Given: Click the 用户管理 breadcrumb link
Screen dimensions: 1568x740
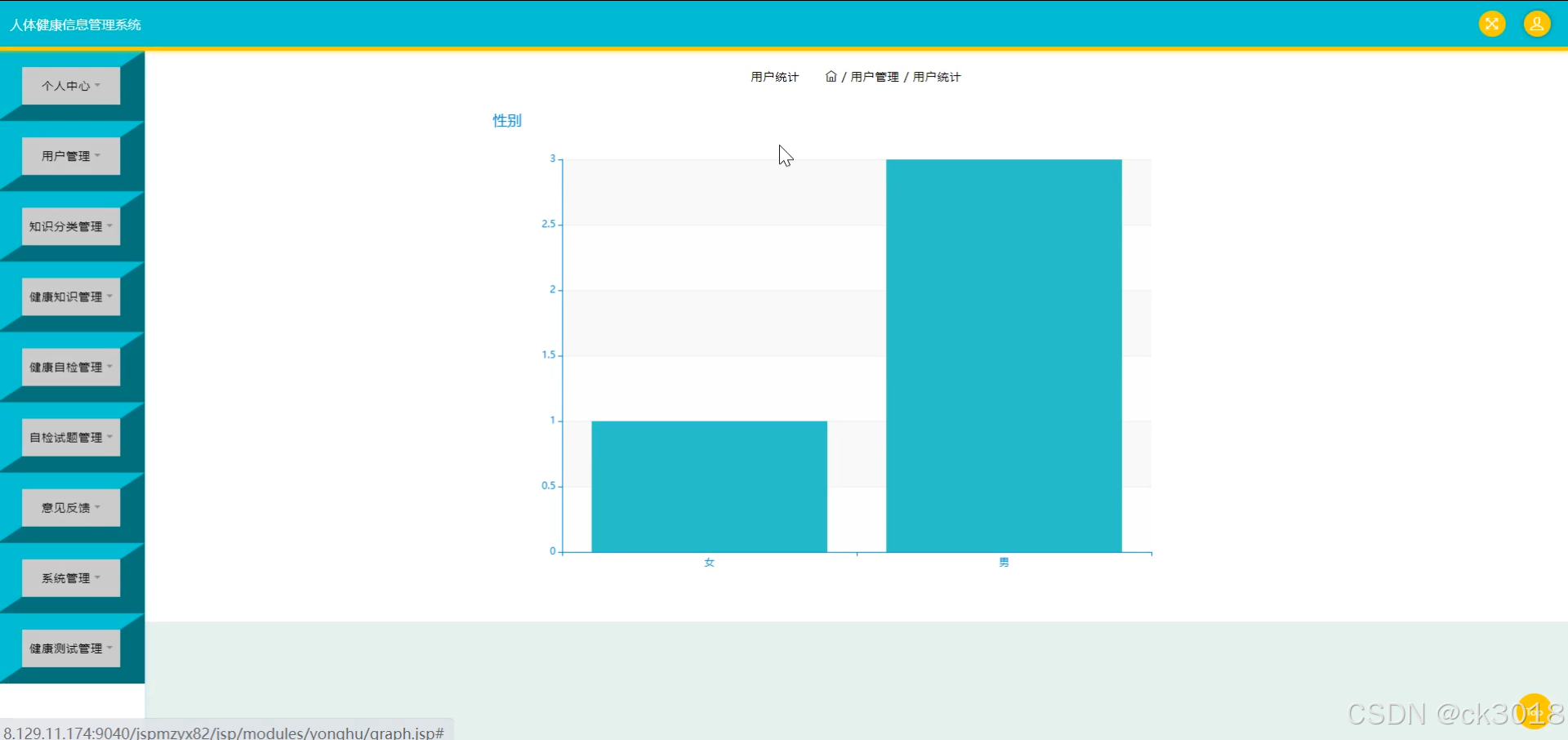Looking at the screenshot, I should pyautogui.click(x=875, y=77).
